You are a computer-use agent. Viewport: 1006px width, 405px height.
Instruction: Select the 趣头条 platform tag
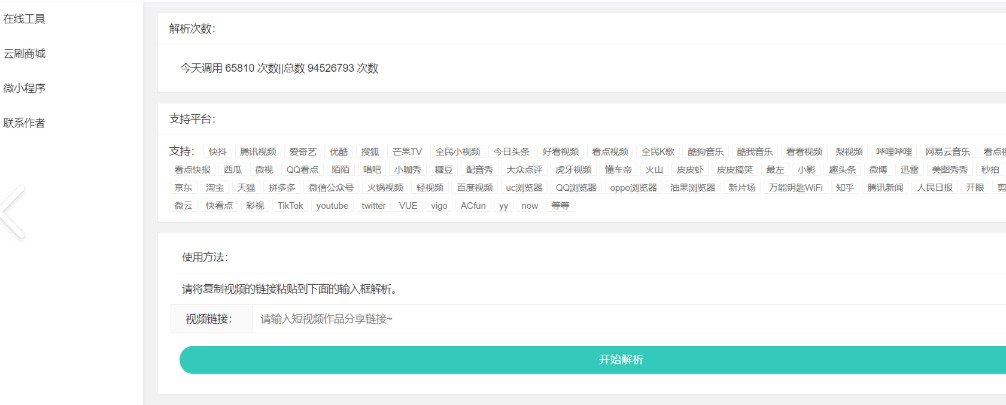[x=841, y=169]
